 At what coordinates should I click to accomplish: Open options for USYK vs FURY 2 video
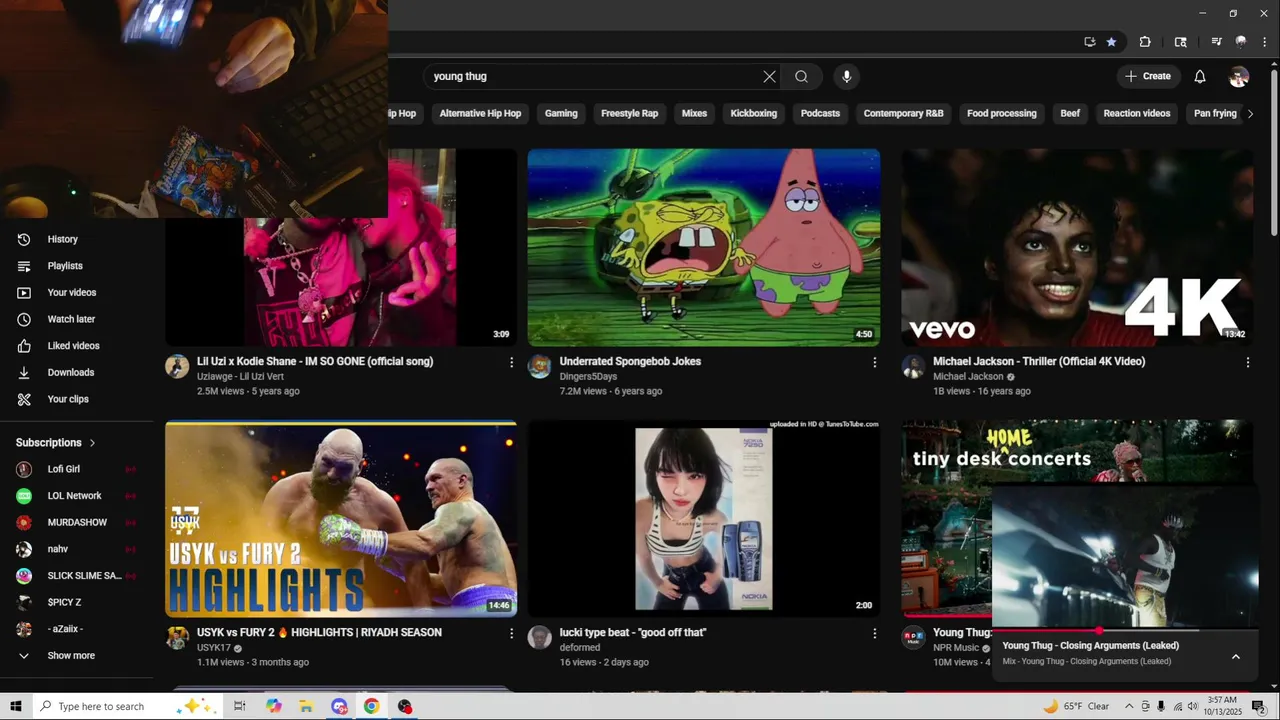[x=511, y=633]
